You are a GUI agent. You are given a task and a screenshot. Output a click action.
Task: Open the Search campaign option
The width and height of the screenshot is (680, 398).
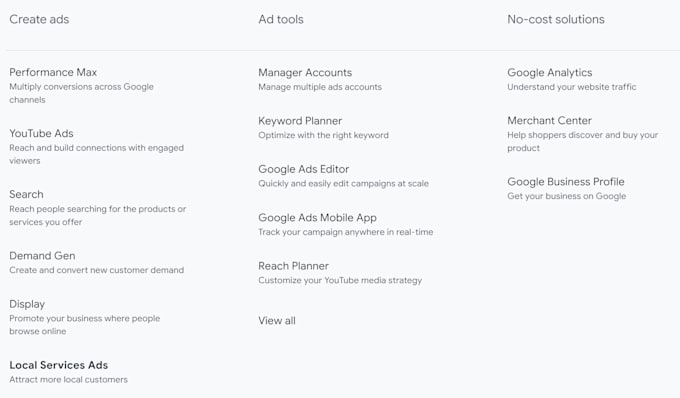click(x=26, y=194)
